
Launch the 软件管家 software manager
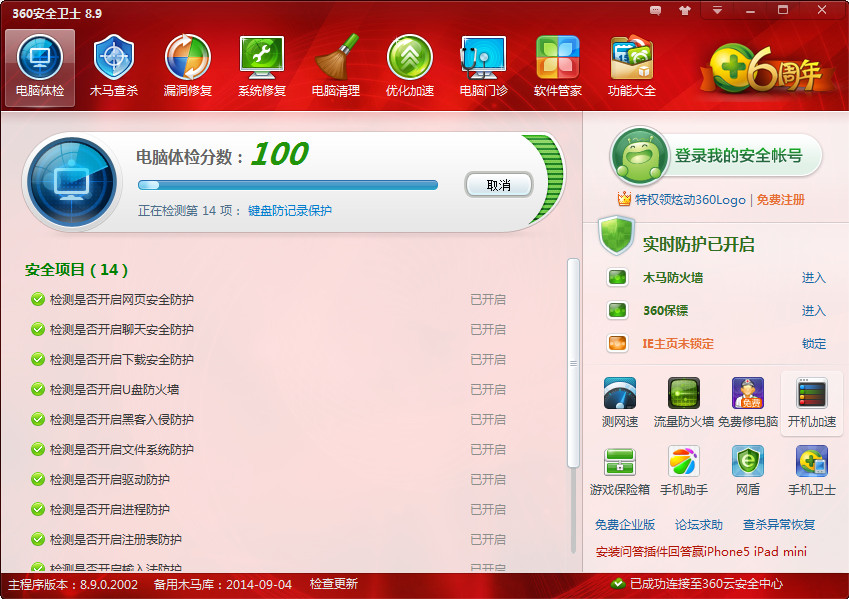[558, 66]
